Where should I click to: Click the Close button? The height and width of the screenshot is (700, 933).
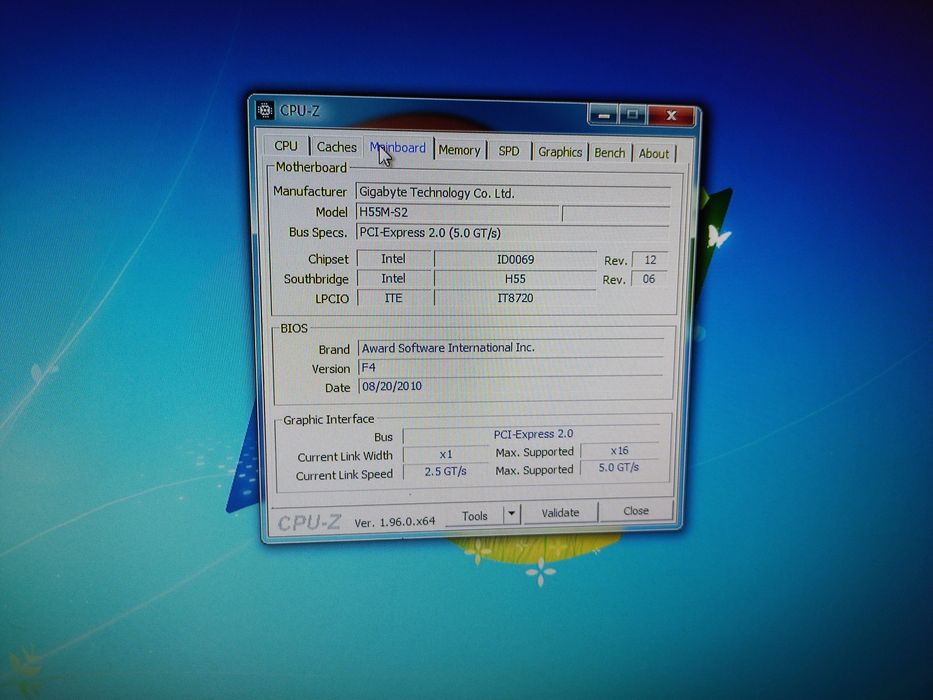click(x=635, y=511)
